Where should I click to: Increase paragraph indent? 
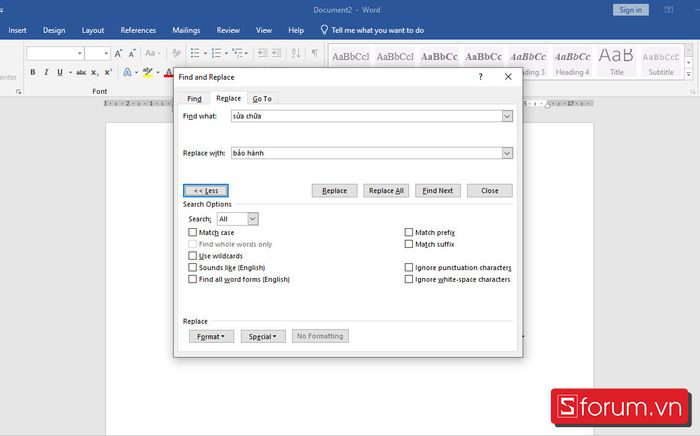pos(277,54)
